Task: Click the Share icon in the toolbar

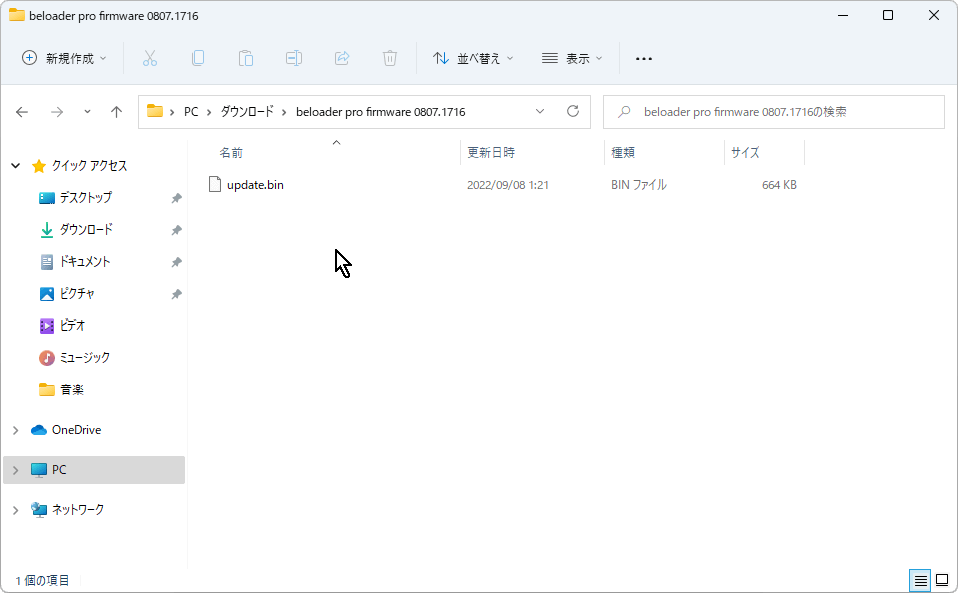Action: click(x=342, y=58)
